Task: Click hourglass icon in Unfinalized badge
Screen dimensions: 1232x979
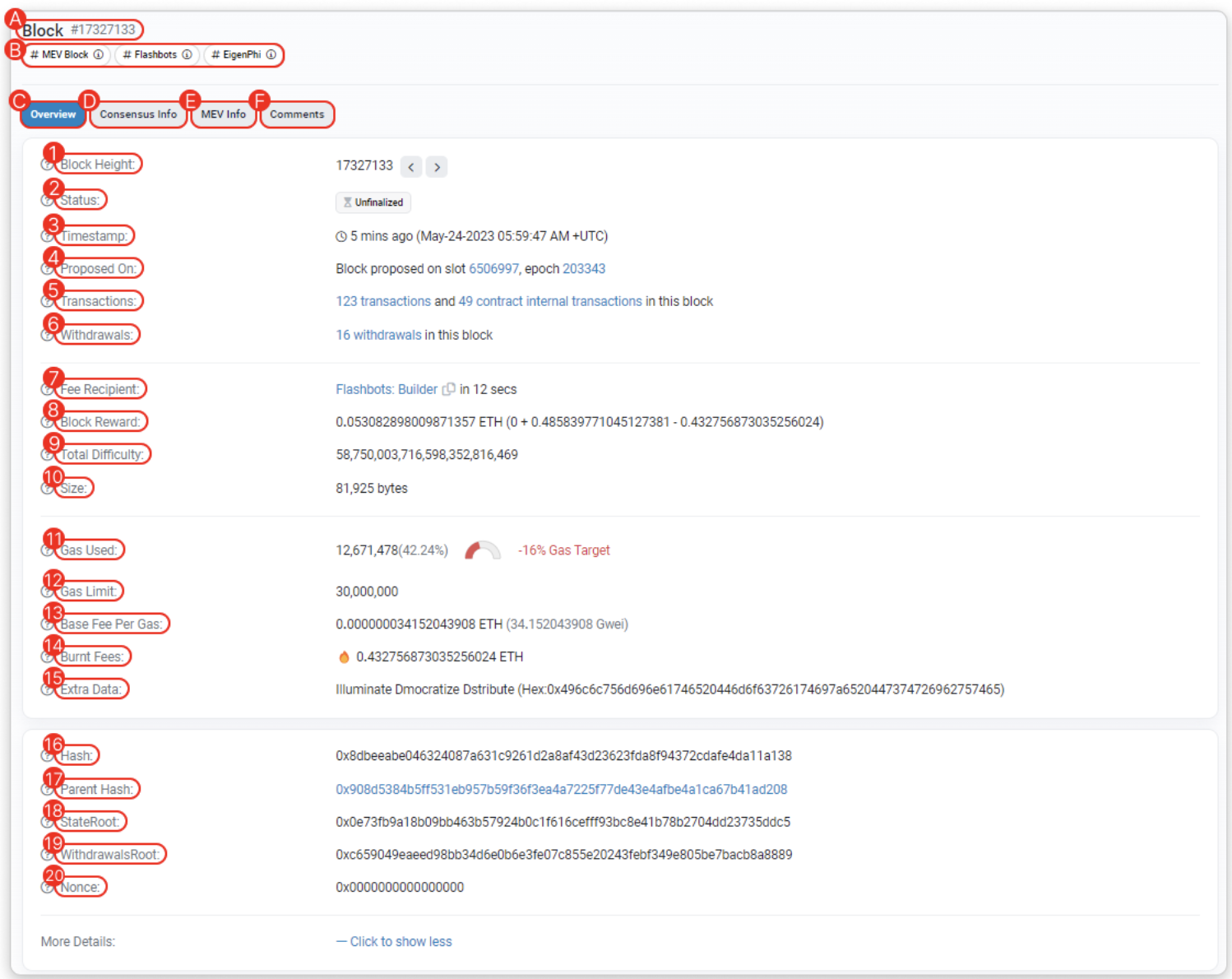Action: click(348, 202)
